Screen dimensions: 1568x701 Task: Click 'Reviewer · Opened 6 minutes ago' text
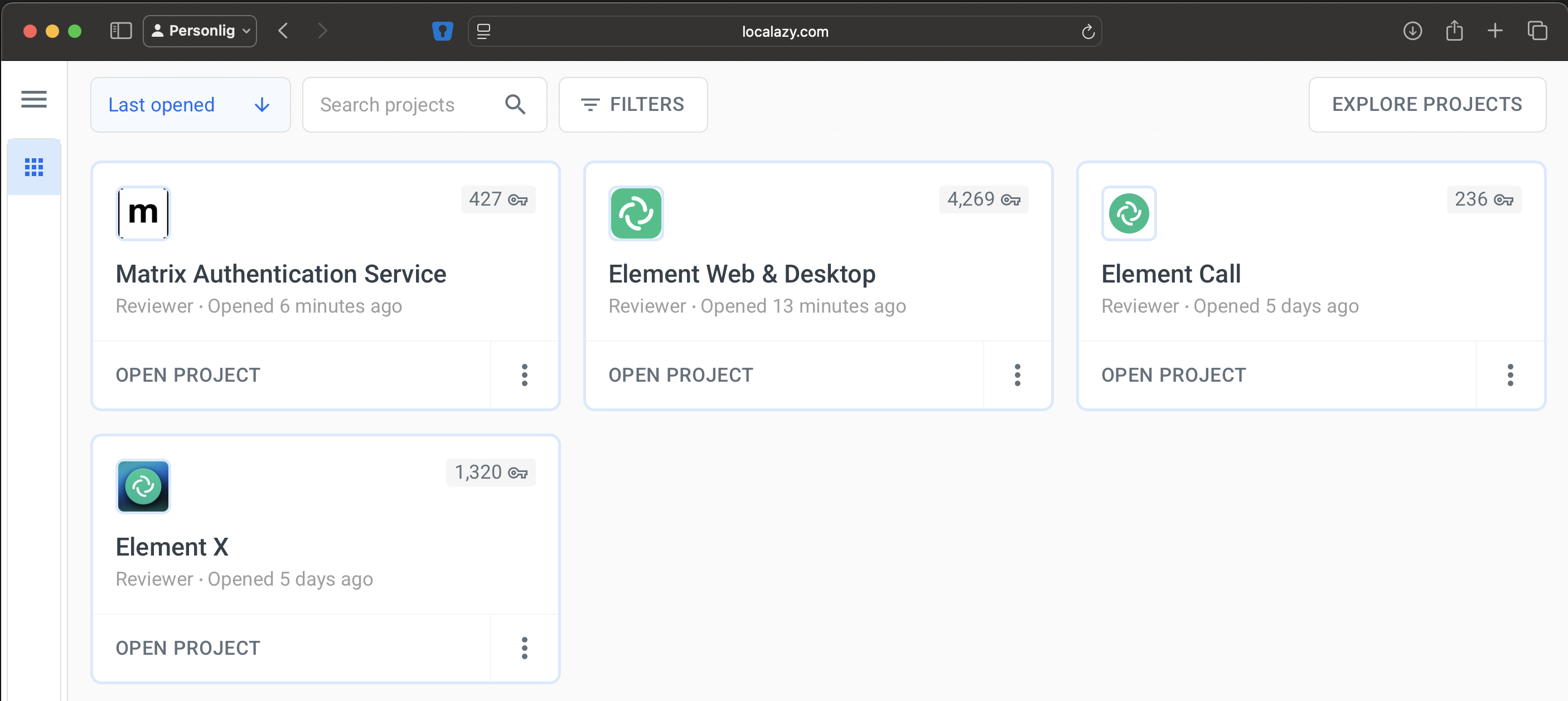coord(259,306)
